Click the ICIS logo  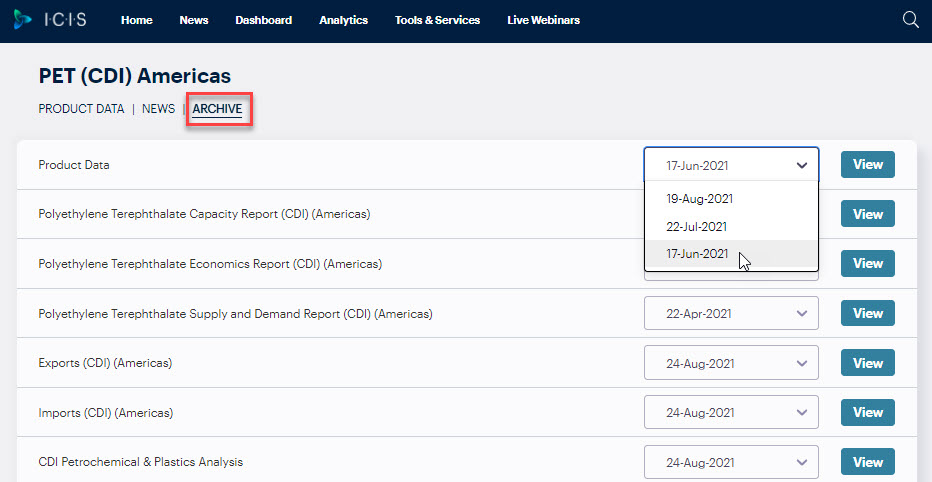[x=50, y=19]
